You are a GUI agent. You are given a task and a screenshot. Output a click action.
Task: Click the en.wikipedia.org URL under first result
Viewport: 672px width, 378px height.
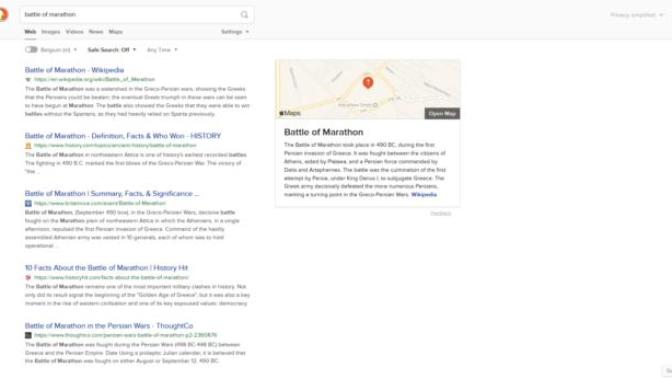[94, 80]
